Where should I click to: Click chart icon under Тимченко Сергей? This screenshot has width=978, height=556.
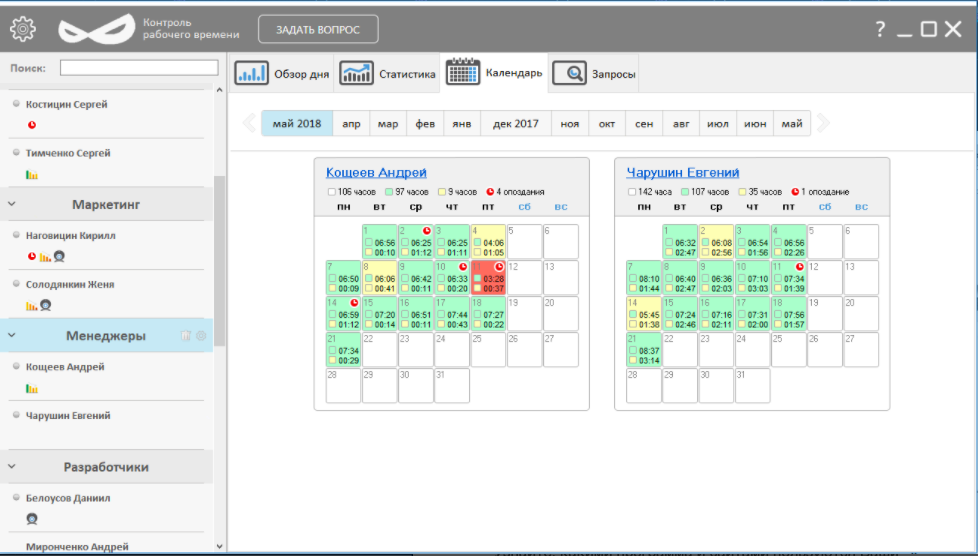click(x=32, y=175)
